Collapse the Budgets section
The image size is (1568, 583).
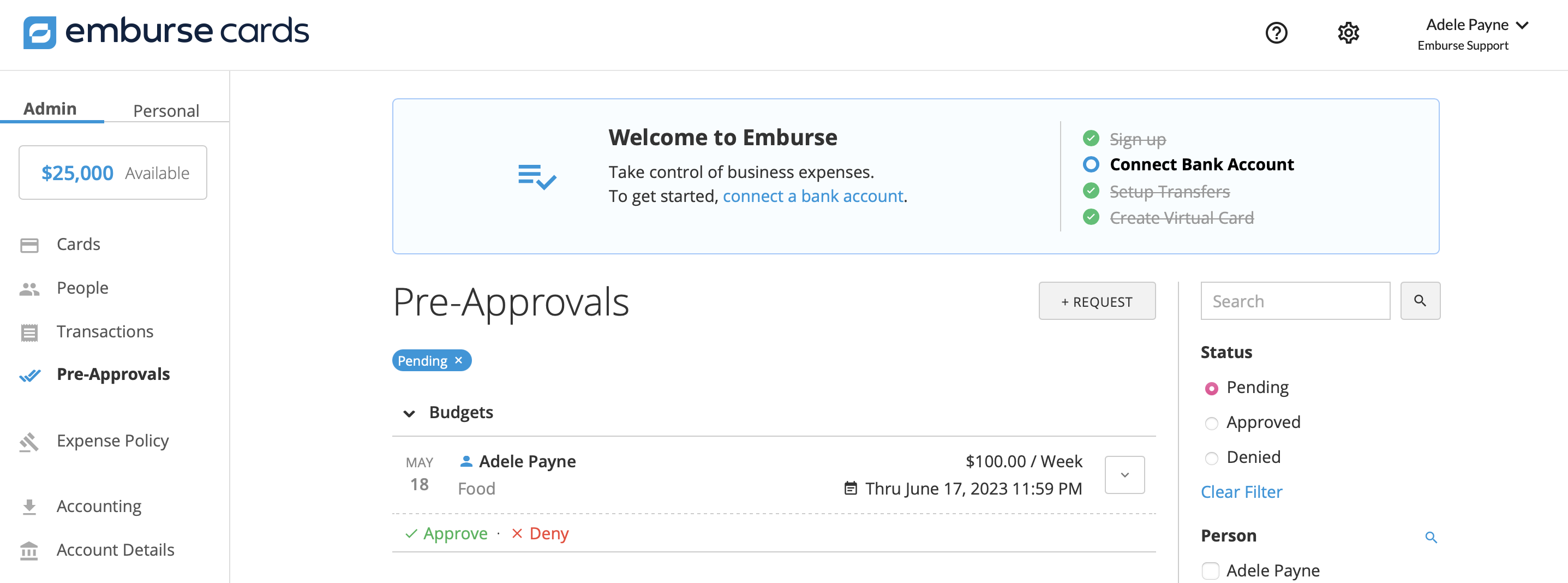(409, 414)
